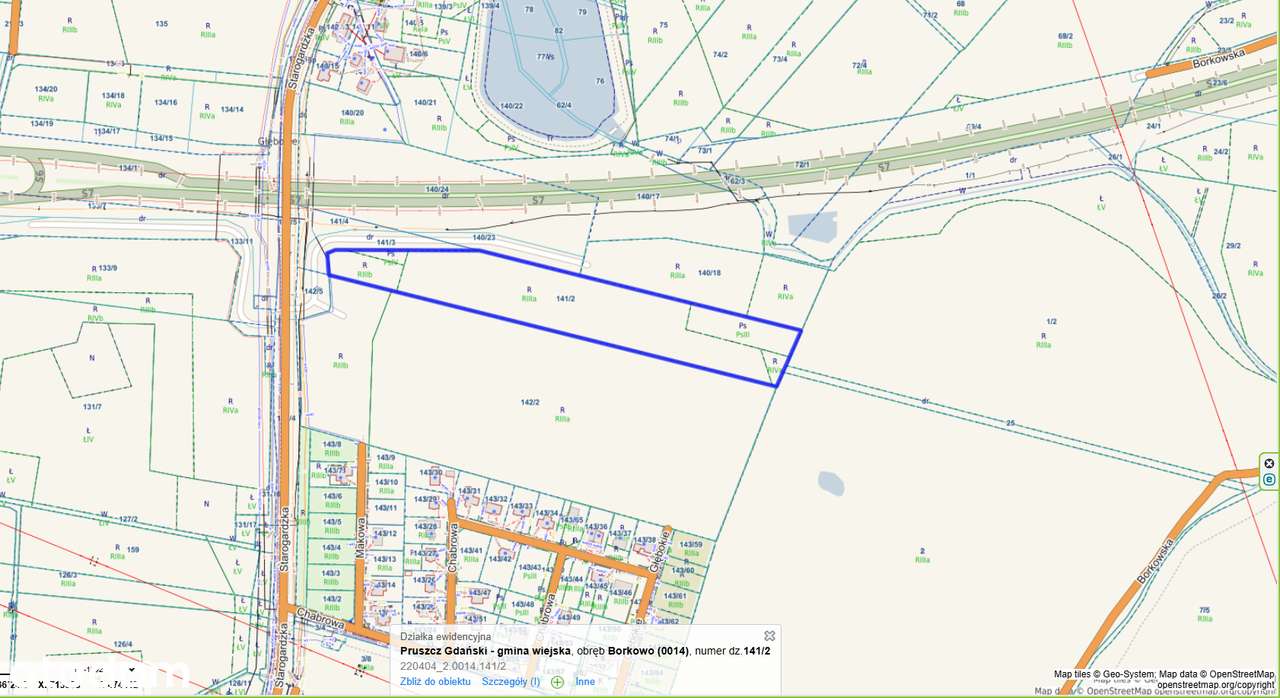Click the '135' parcel label

[162, 22]
